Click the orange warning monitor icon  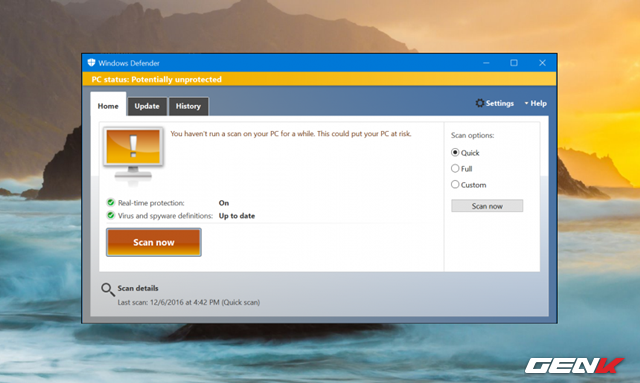(x=133, y=154)
